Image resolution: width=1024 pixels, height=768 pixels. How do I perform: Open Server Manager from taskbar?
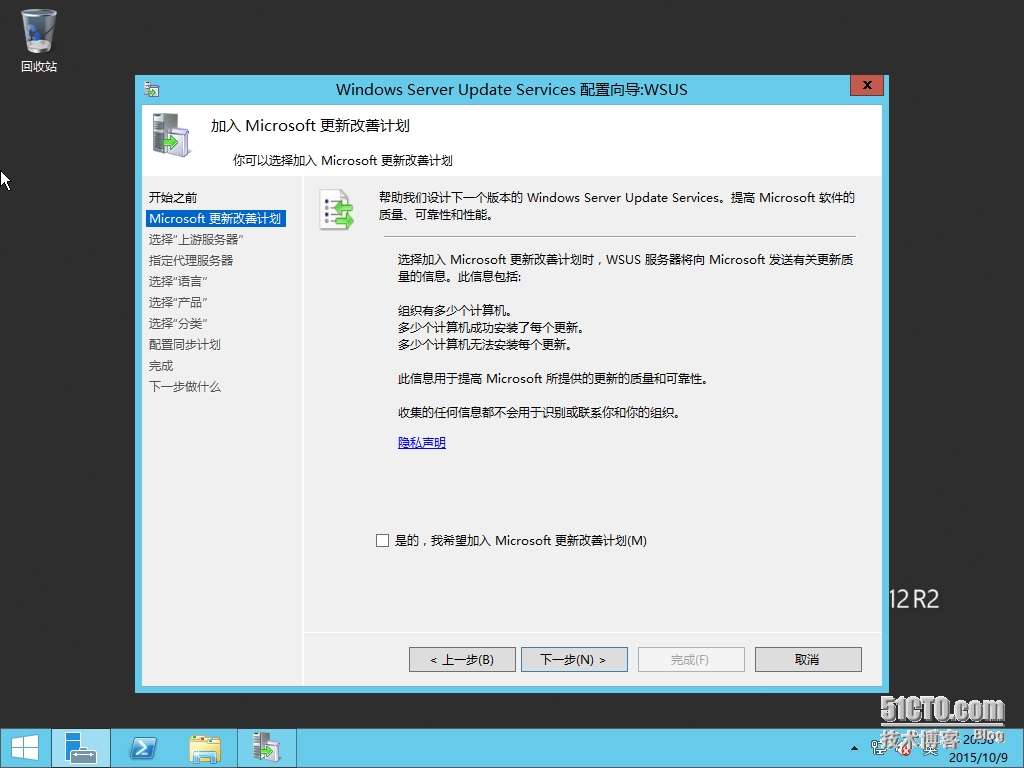[81, 748]
